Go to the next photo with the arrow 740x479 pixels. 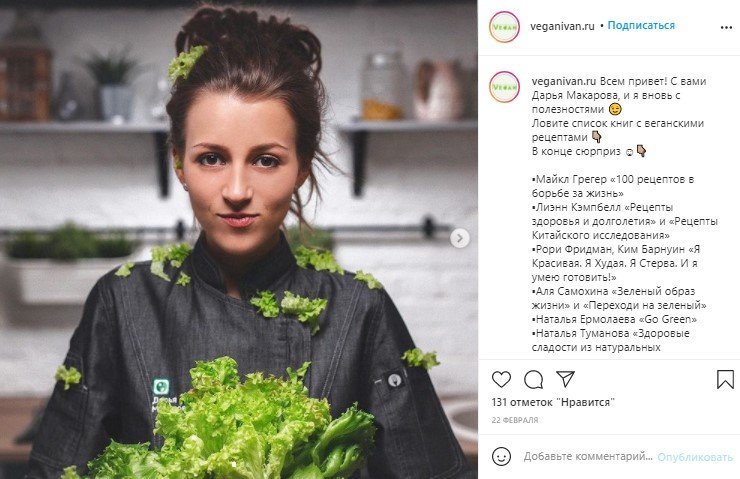click(459, 238)
